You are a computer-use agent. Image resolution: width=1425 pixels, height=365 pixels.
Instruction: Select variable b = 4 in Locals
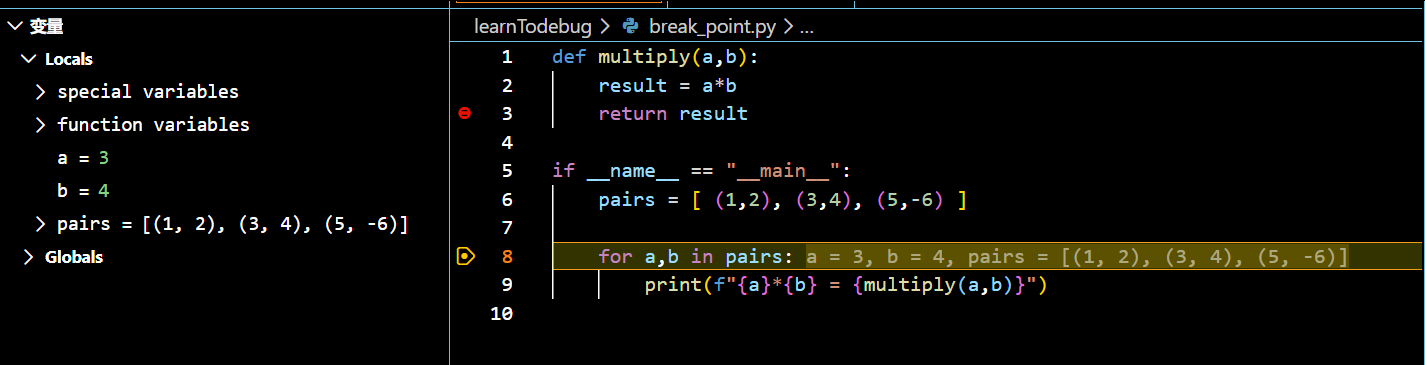tap(83, 191)
